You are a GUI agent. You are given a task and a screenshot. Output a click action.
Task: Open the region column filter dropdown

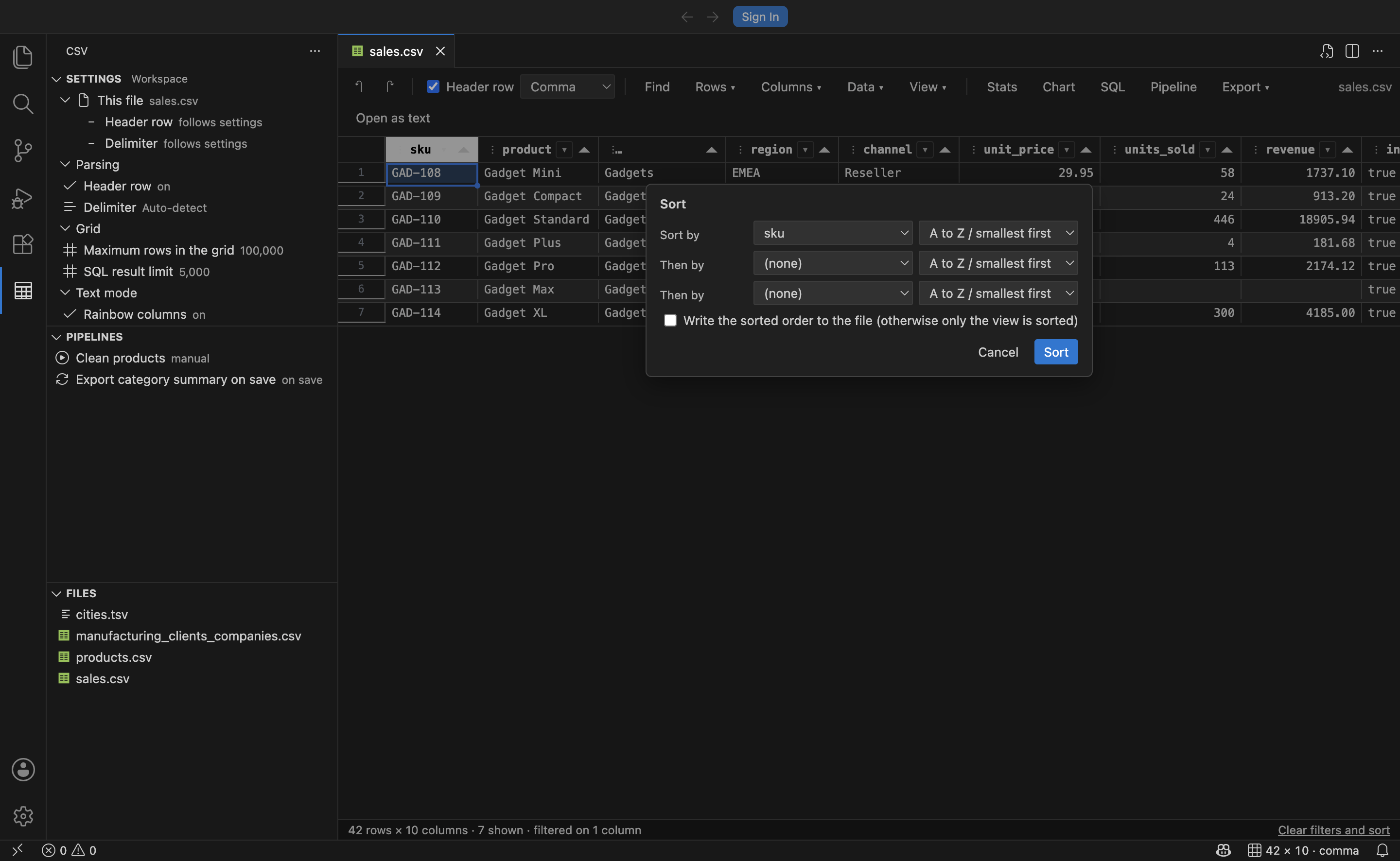point(805,150)
